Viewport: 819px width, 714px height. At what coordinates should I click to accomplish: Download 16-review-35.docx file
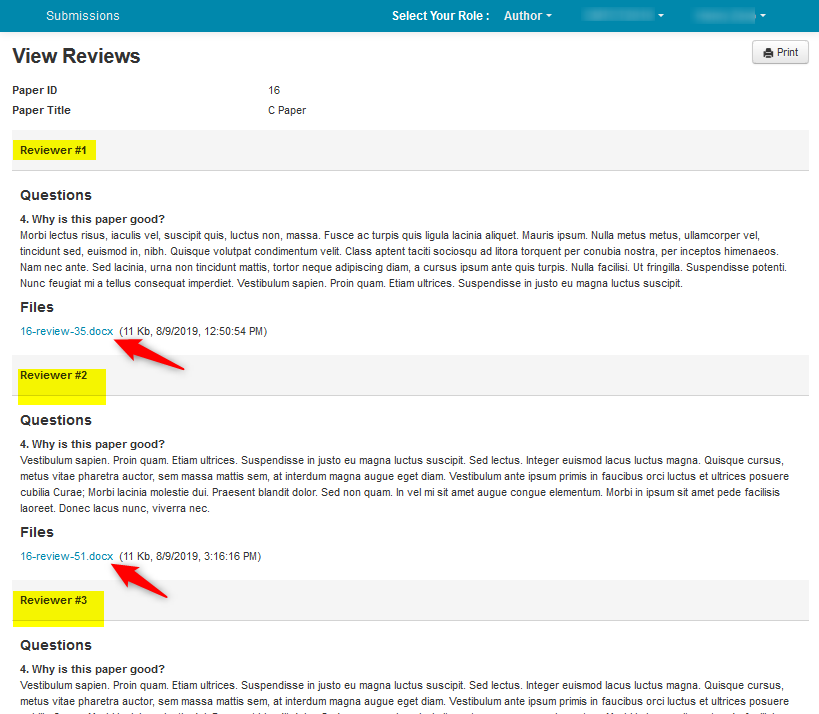67,331
